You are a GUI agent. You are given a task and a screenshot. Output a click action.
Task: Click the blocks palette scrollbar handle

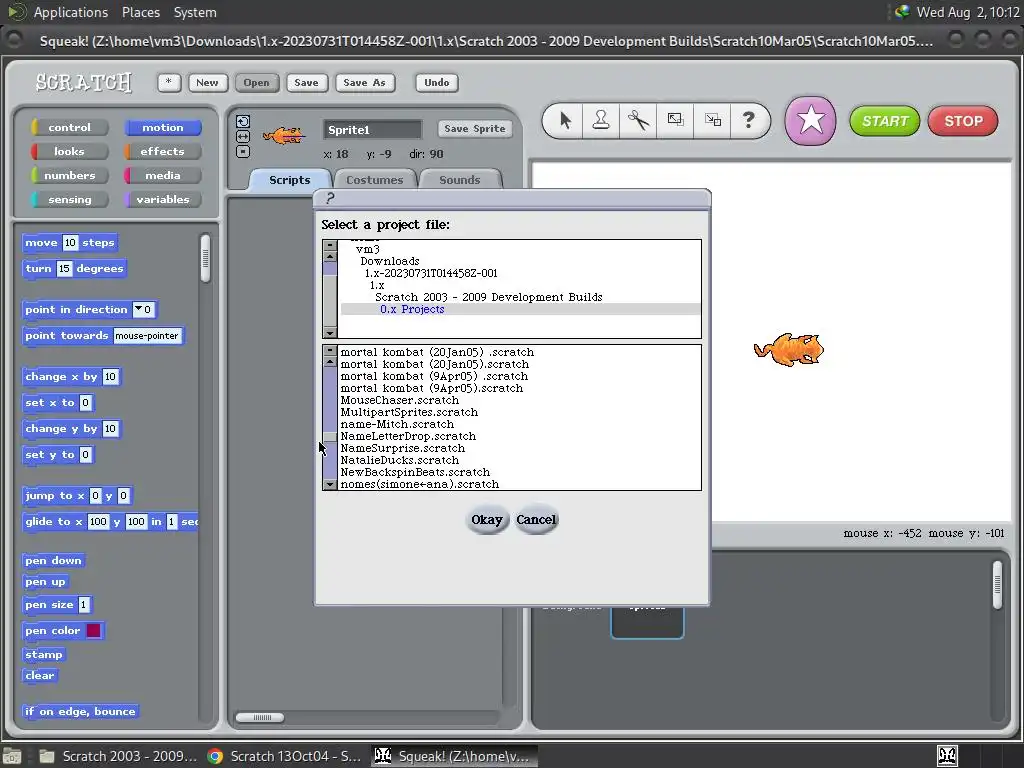tap(205, 259)
